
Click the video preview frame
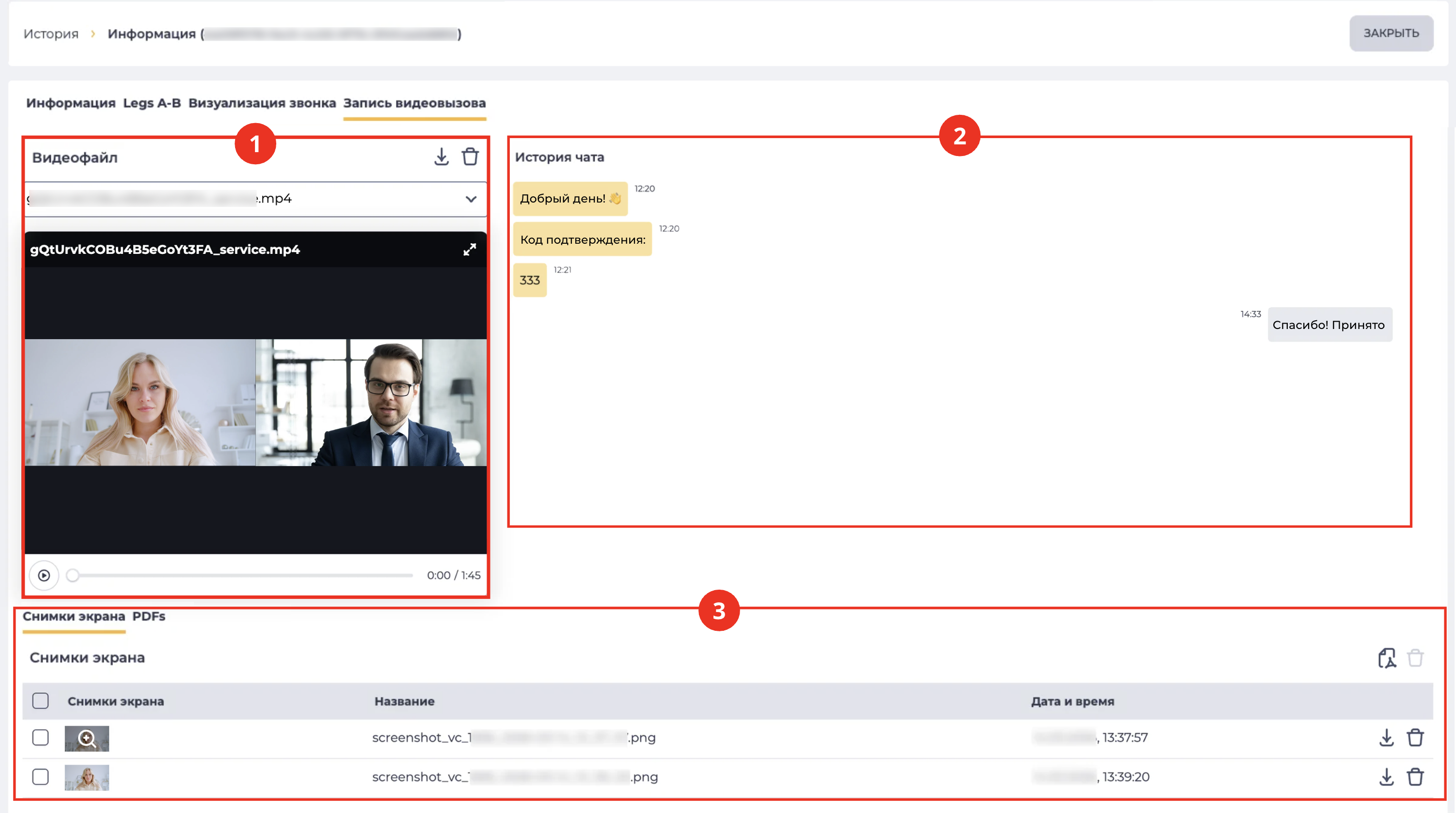pyautogui.click(x=255, y=402)
